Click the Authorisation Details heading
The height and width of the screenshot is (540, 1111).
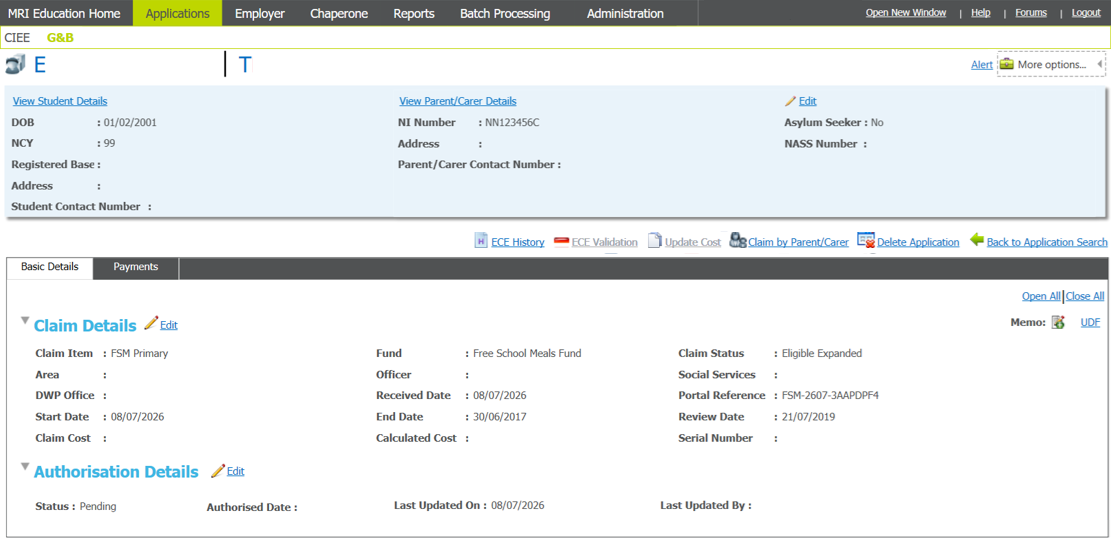(x=116, y=472)
